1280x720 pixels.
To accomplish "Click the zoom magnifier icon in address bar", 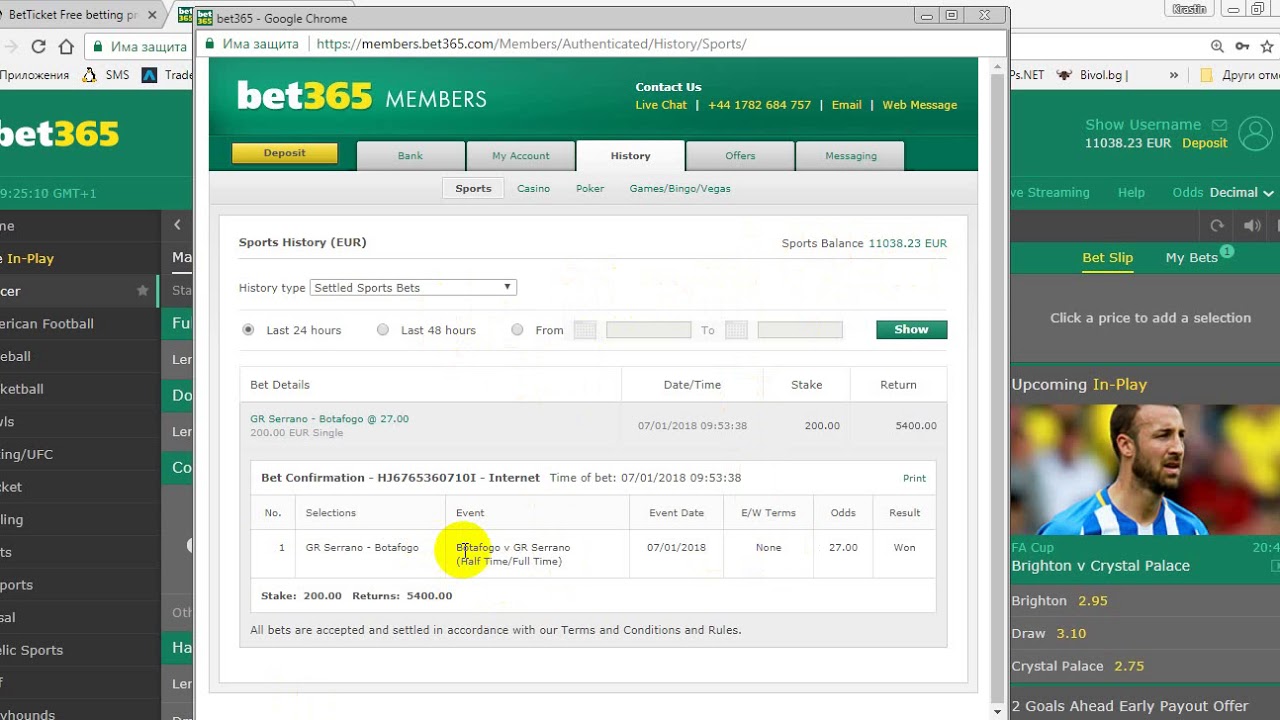I will [1216, 46].
